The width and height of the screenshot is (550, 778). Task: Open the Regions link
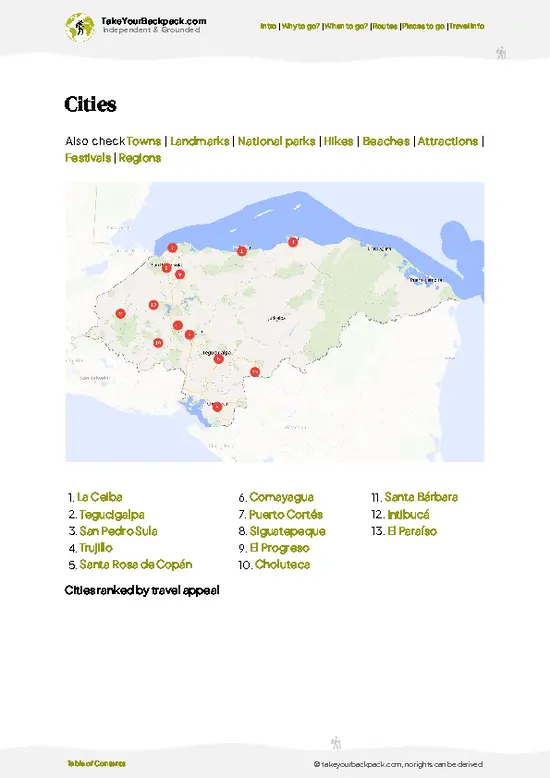pyautogui.click(x=139, y=158)
